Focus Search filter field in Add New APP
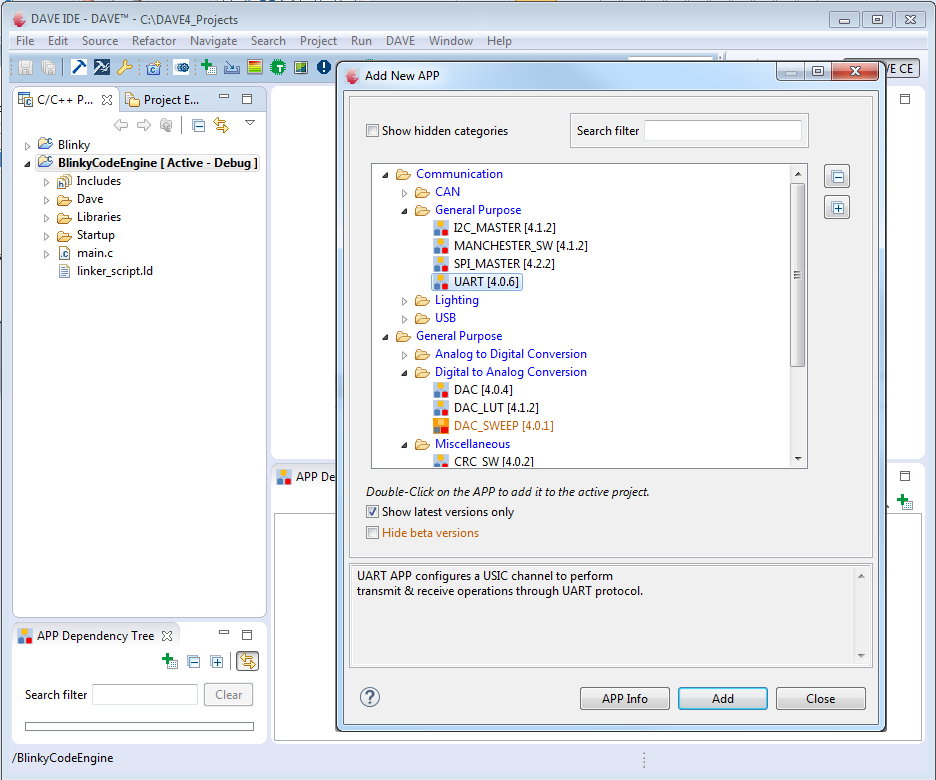 [x=722, y=130]
